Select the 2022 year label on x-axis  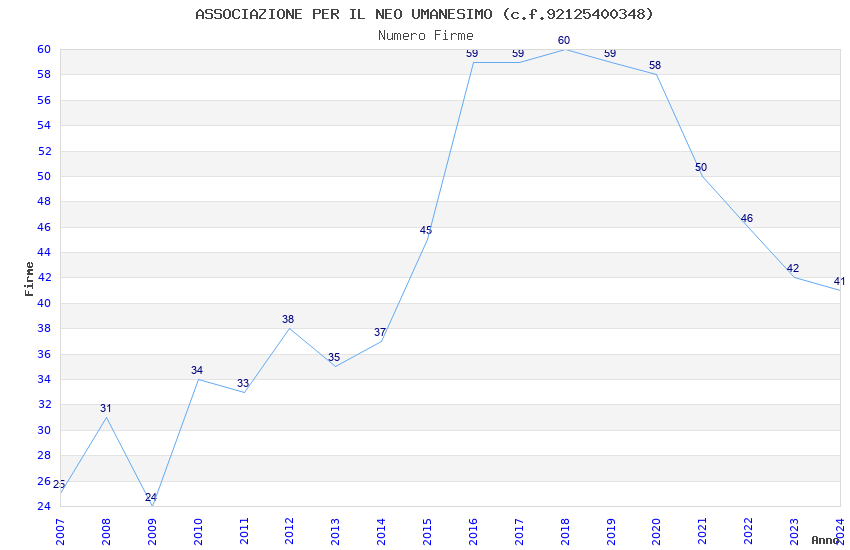pos(748,532)
